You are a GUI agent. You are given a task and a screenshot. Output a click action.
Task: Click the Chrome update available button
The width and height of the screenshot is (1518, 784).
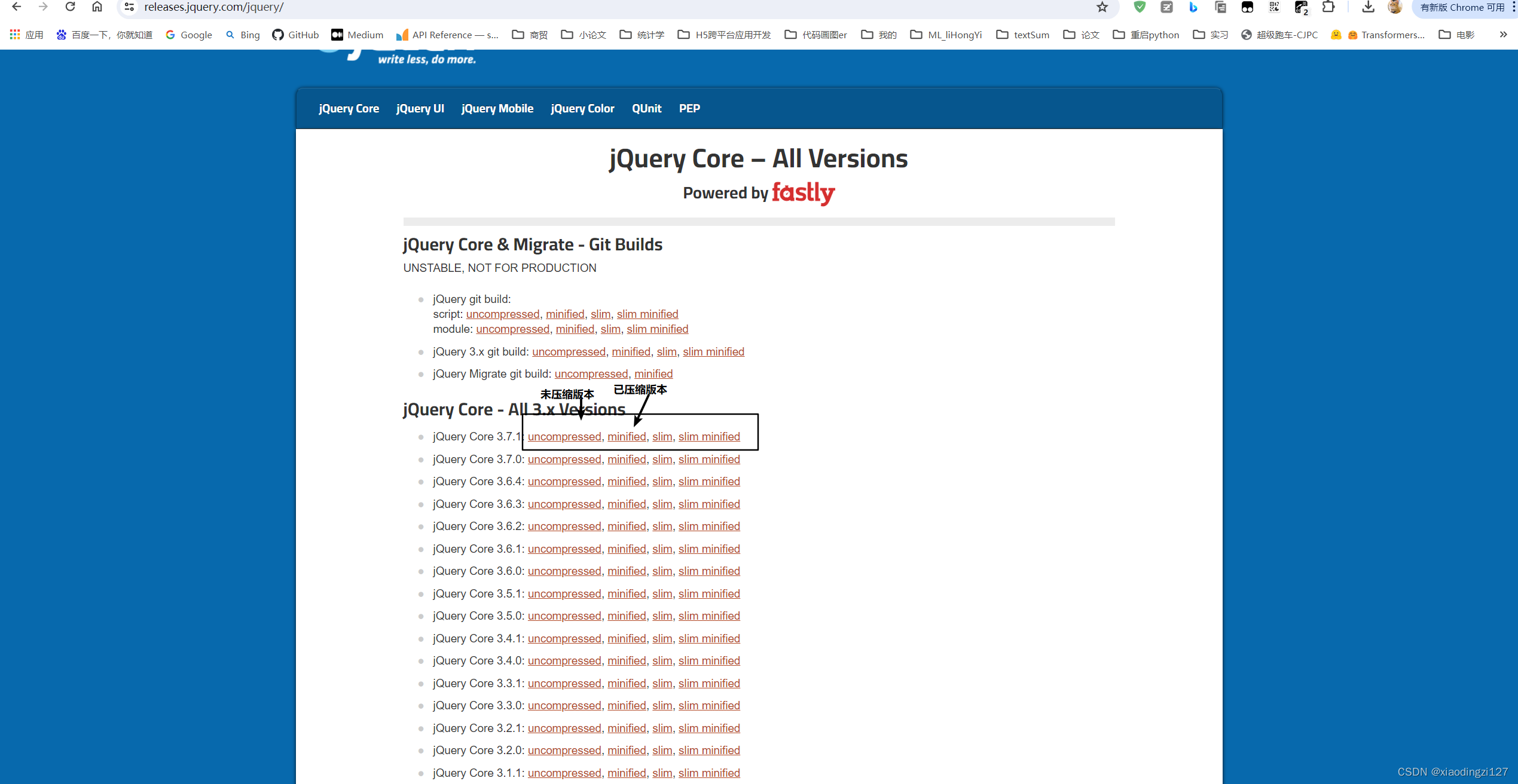coord(1461,7)
